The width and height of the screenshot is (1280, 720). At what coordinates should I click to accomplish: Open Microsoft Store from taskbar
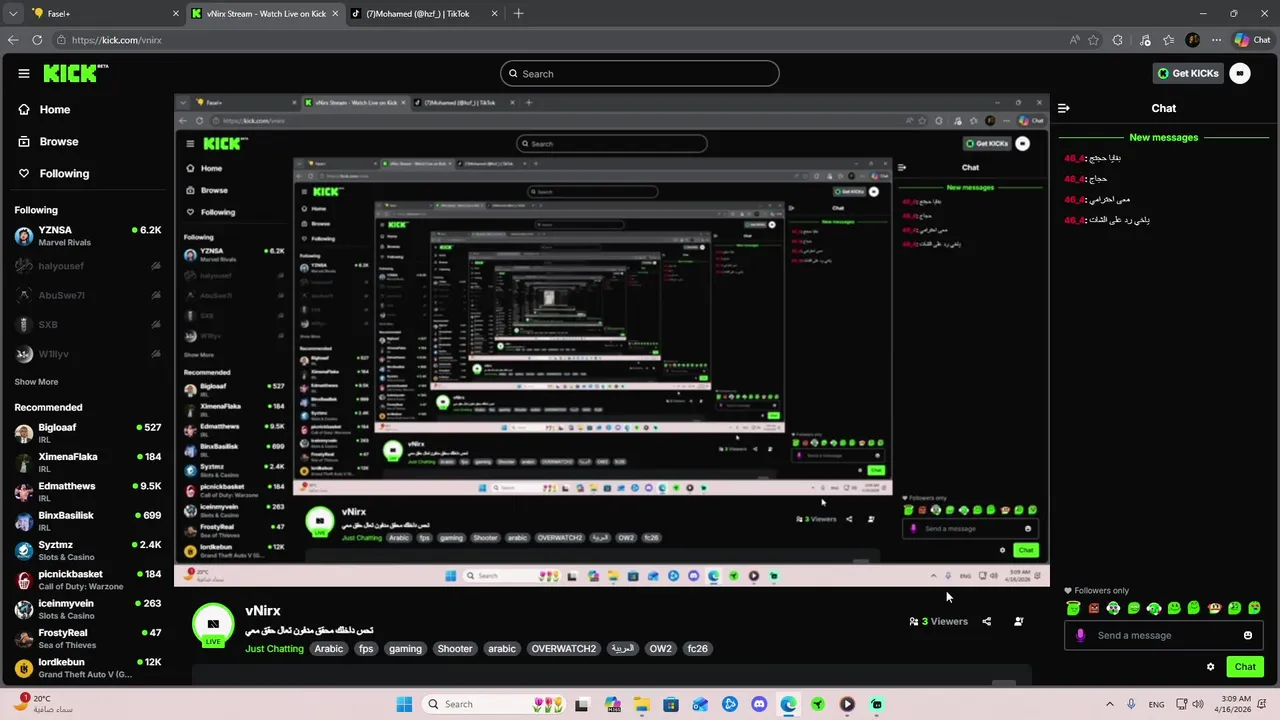(x=671, y=704)
